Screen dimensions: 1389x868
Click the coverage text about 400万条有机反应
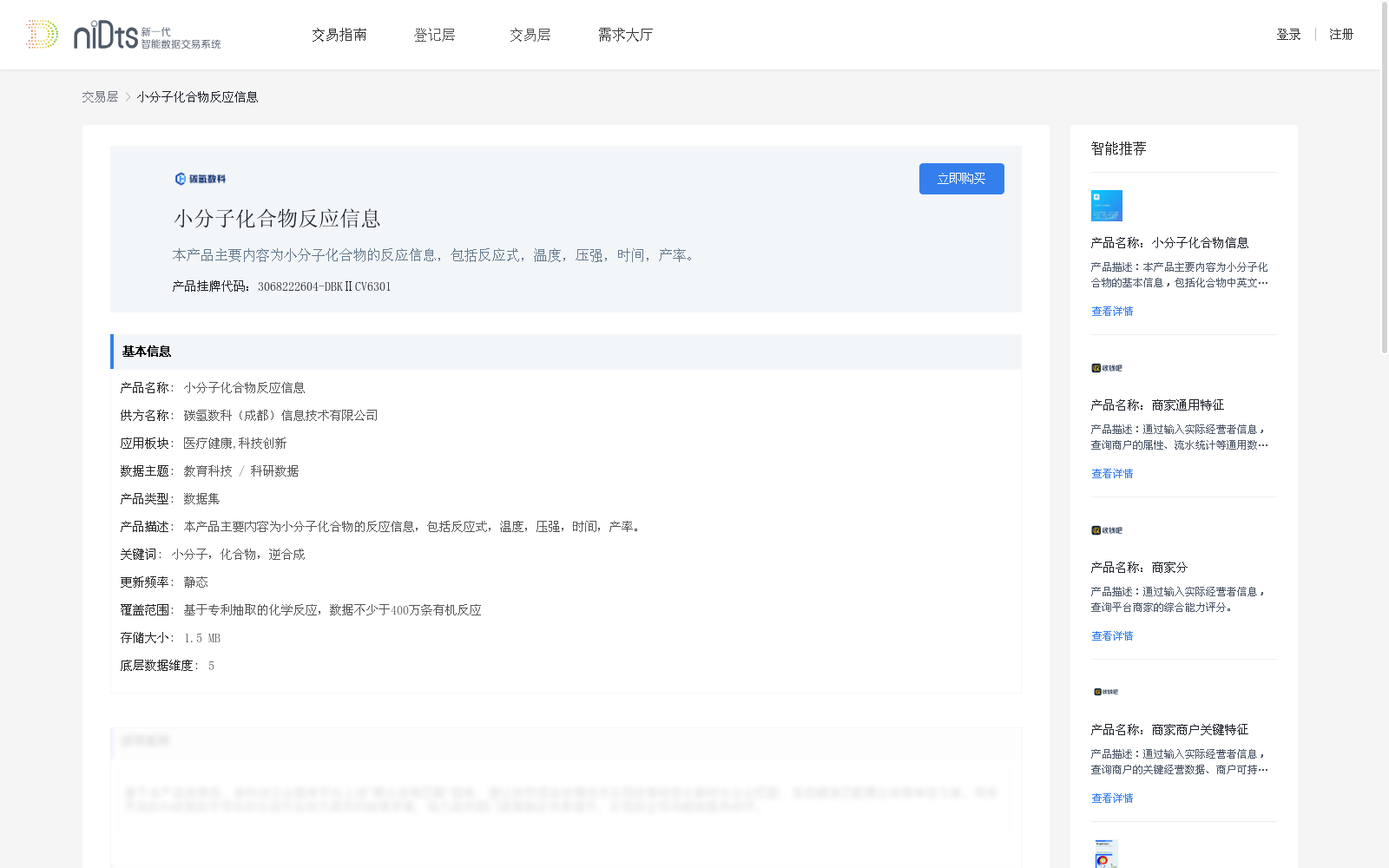(x=332, y=610)
